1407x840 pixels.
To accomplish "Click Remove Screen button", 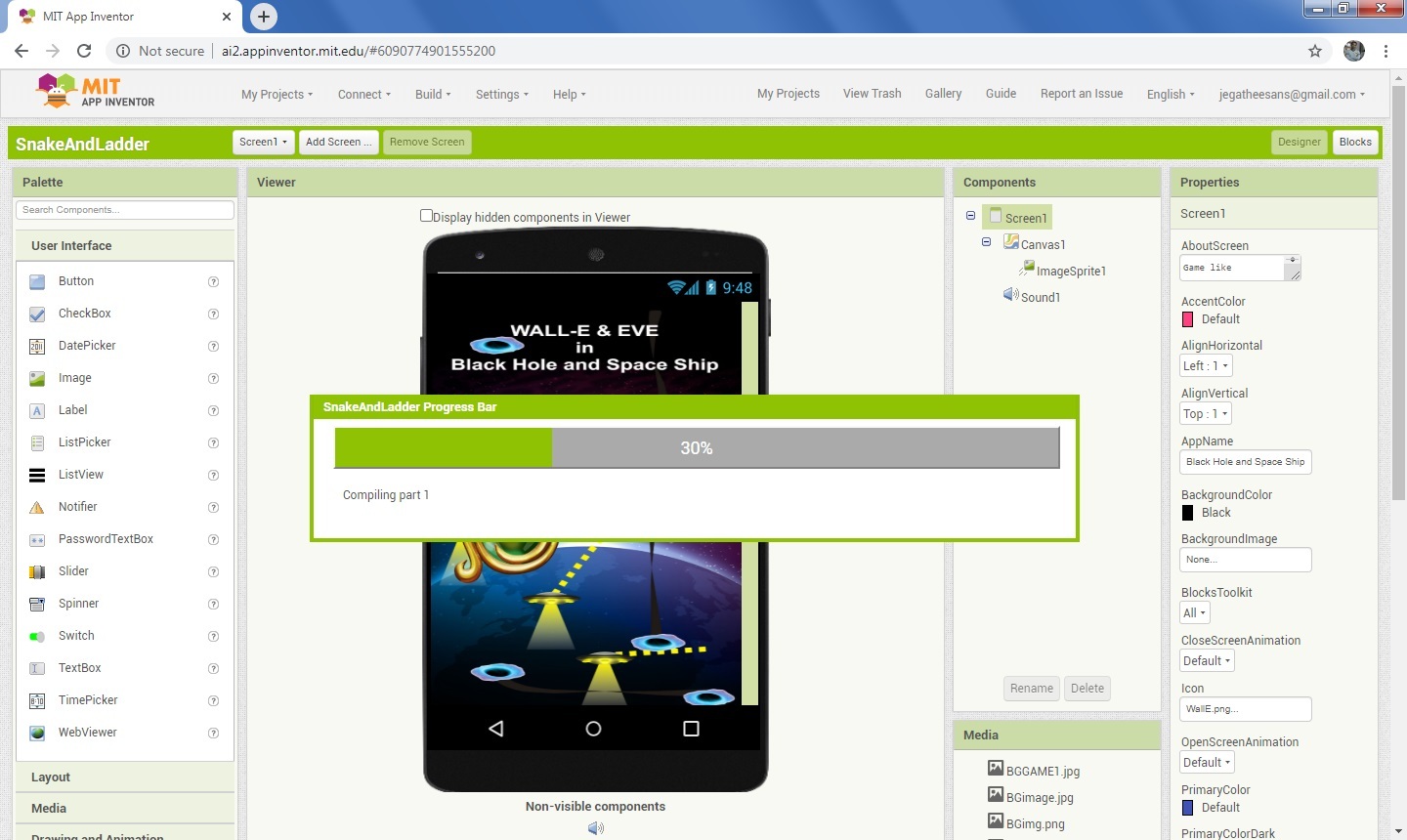I will 427,142.
